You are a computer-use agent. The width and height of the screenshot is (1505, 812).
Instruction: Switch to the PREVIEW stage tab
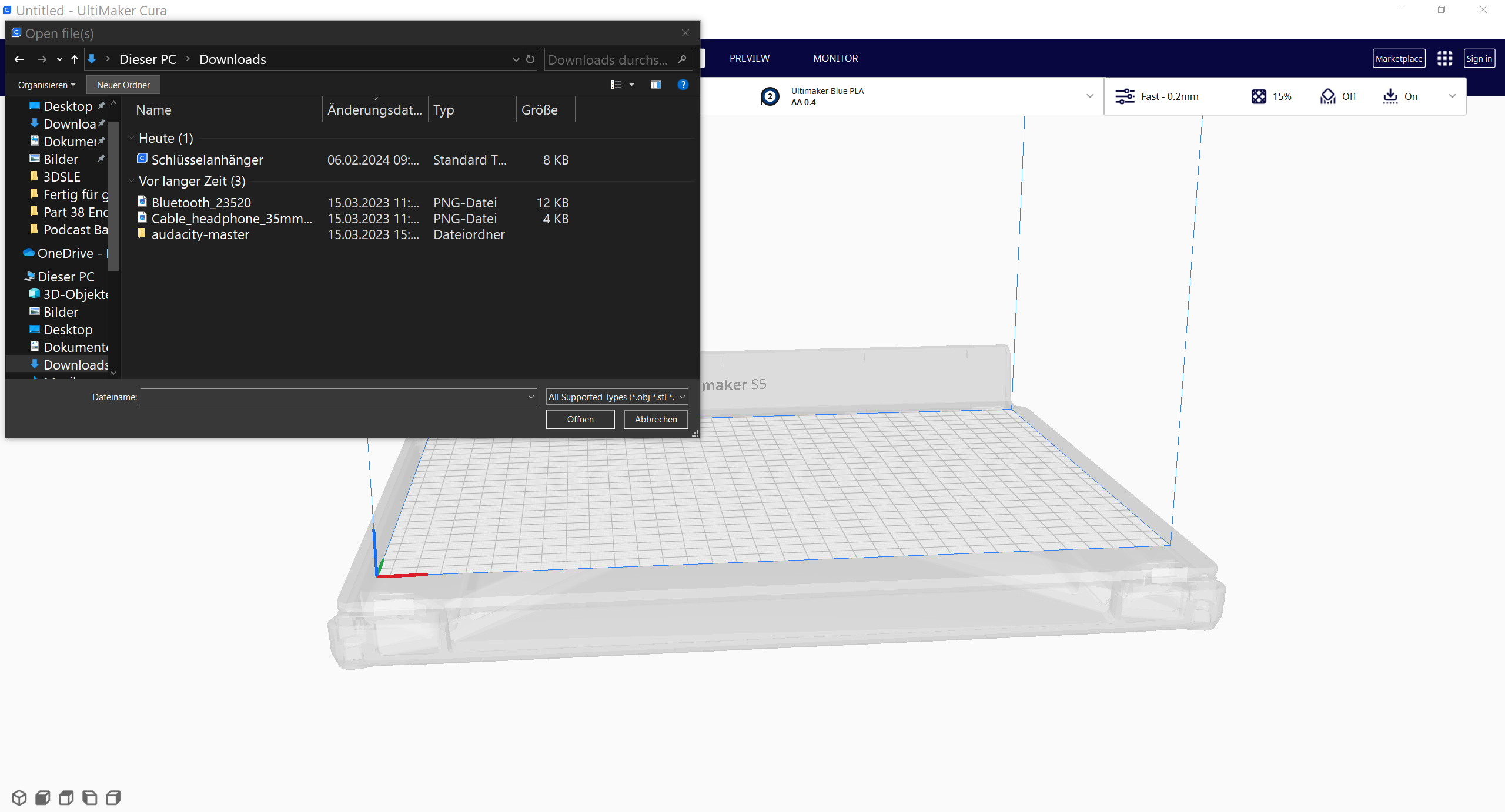pos(750,58)
